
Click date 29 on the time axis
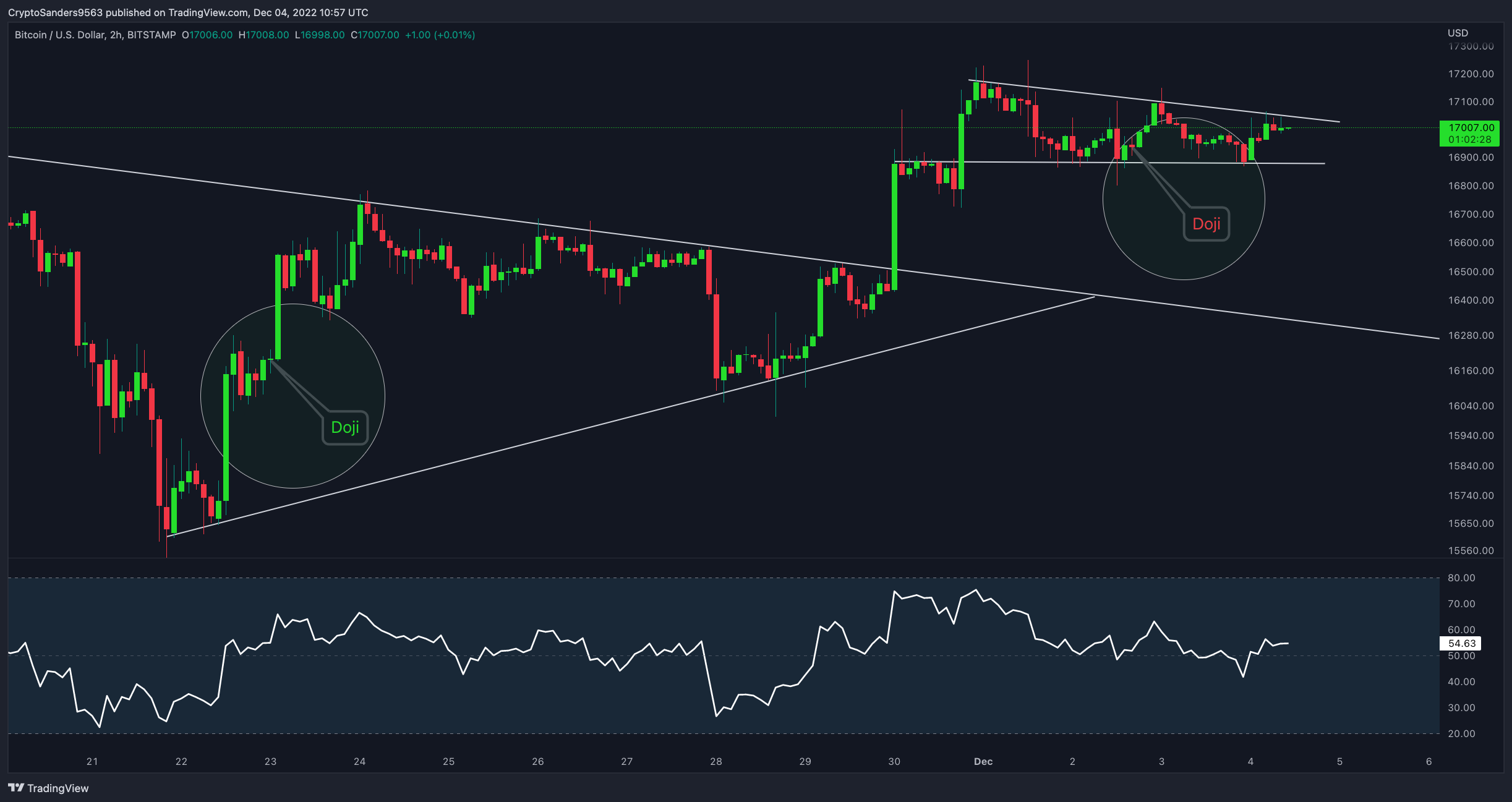tap(805, 761)
